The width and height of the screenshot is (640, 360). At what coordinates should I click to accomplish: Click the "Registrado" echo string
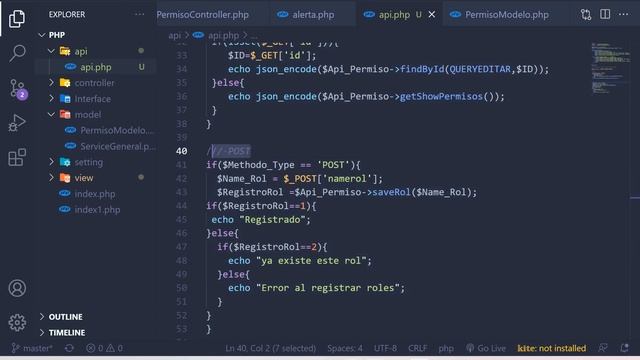pyautogui.click(x=272, y=220)
